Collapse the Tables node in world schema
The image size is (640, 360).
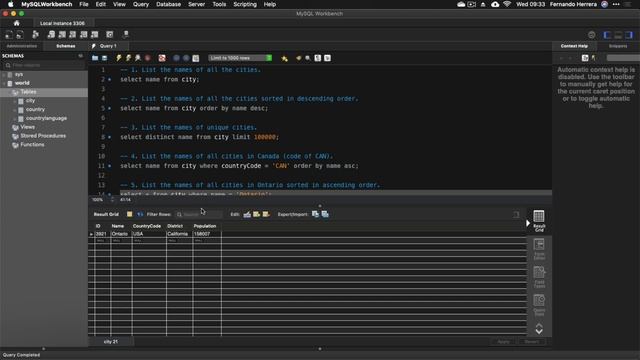(x=10, y=92)
